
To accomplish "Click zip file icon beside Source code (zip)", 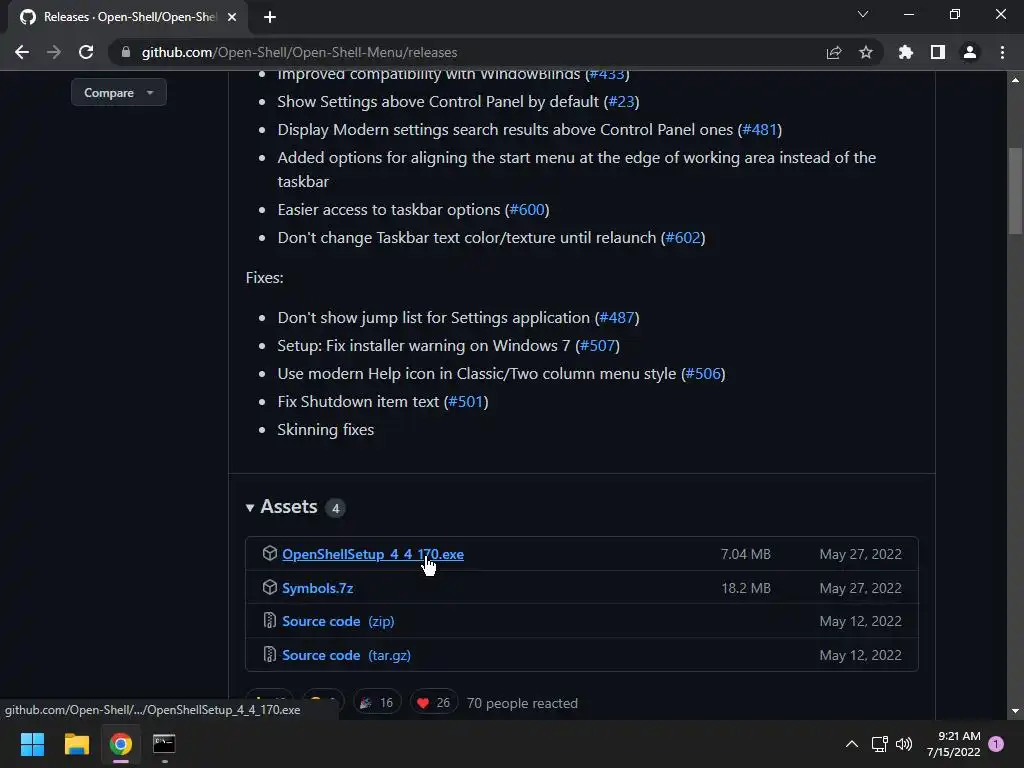I will tap(270, 620).
